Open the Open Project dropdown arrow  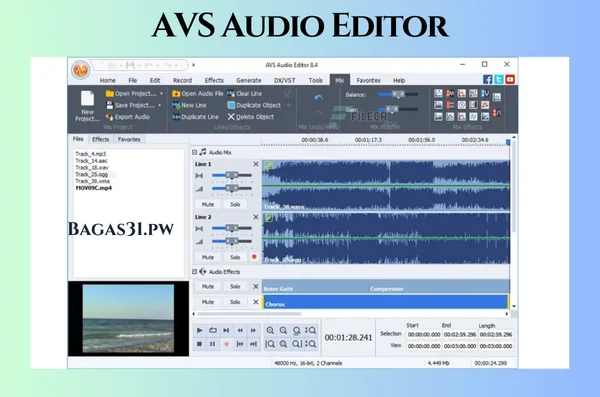161,93
